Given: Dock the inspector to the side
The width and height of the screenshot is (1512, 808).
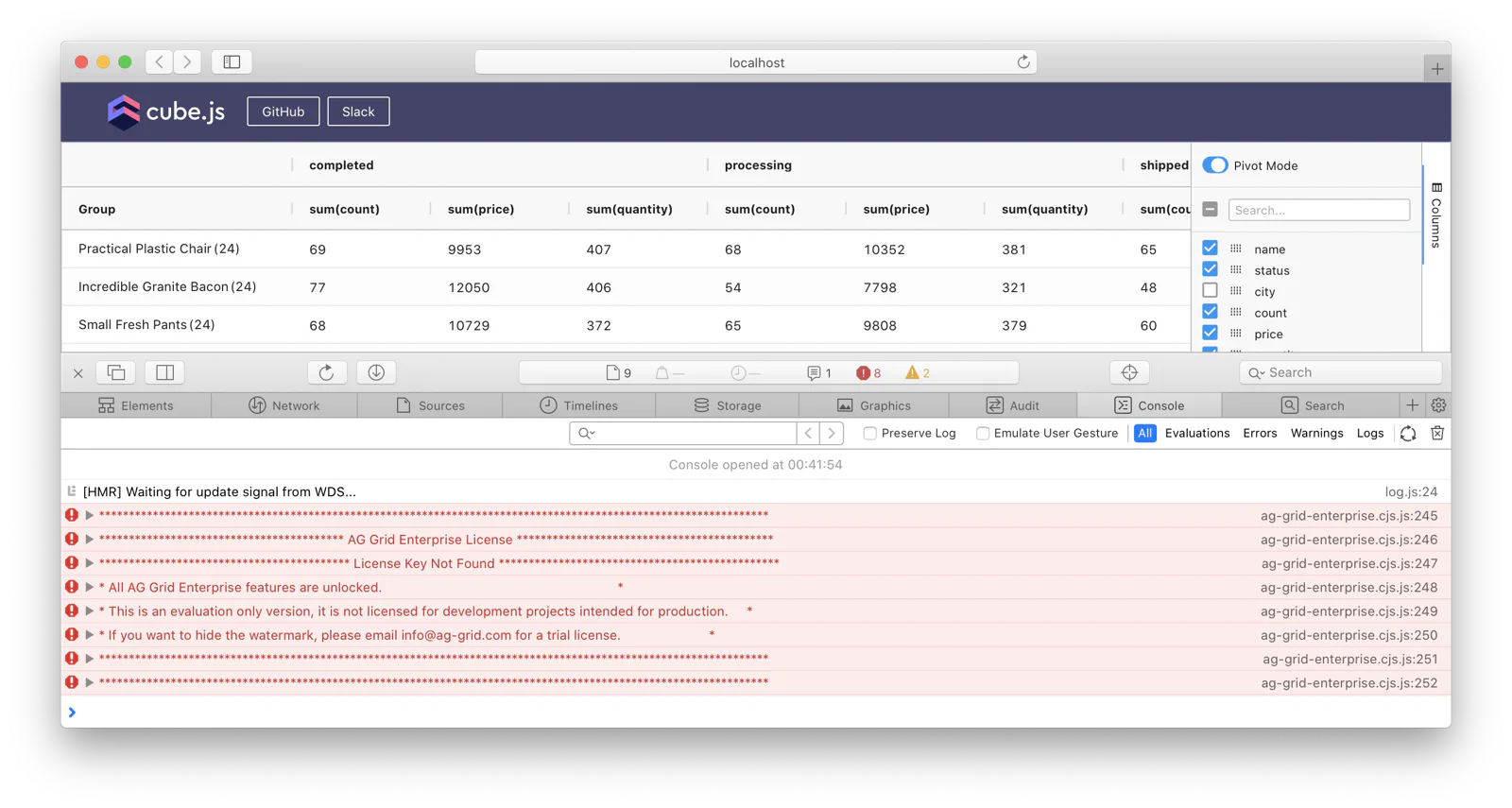Looking at the screenshot, I should 164,372.
